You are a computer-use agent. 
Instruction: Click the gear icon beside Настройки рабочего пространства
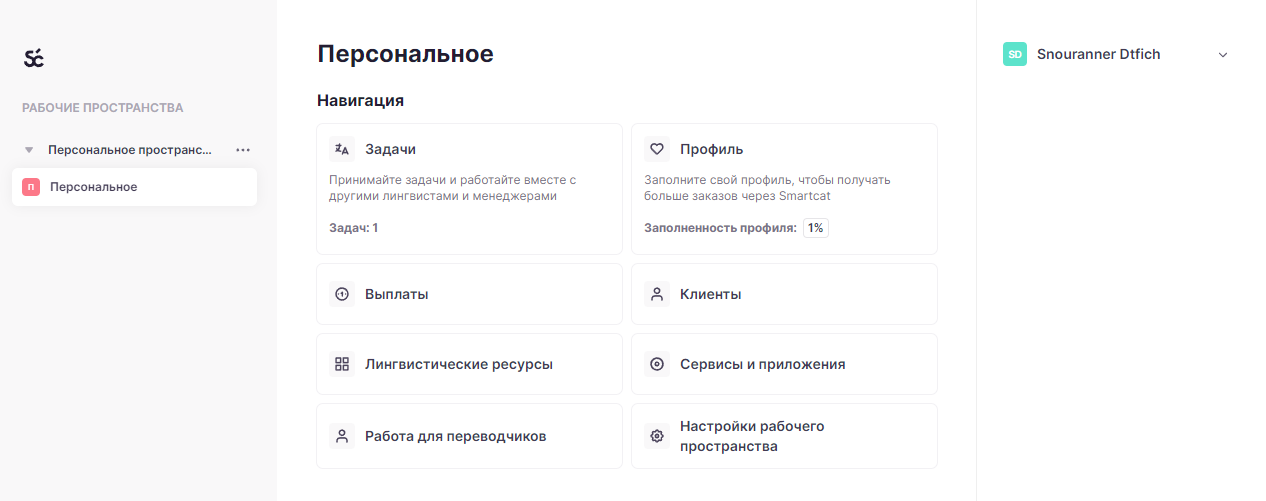click(x=657, y=436)
